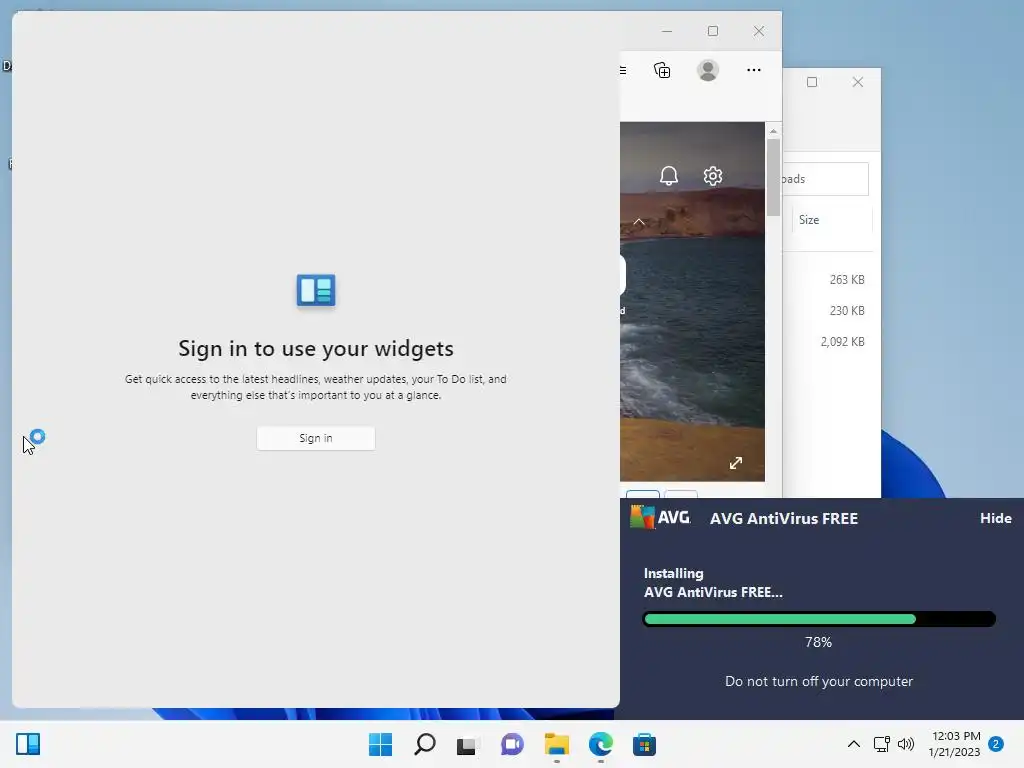Sort by Size column in File Explorer
The height and width of the screenshot is (768, 1024).
click(808, 220)
